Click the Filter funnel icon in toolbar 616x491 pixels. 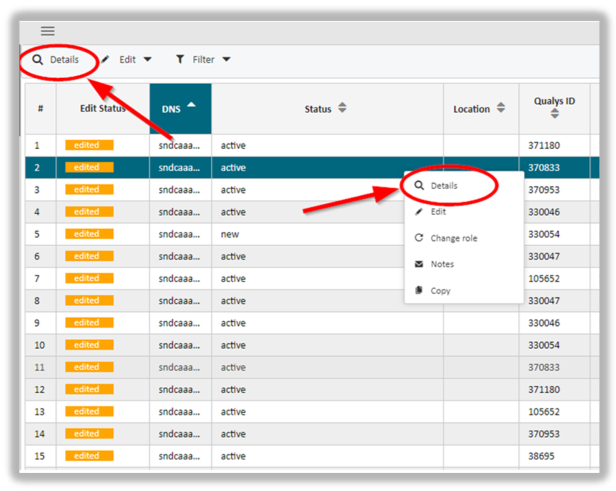(x=180, y=60)
